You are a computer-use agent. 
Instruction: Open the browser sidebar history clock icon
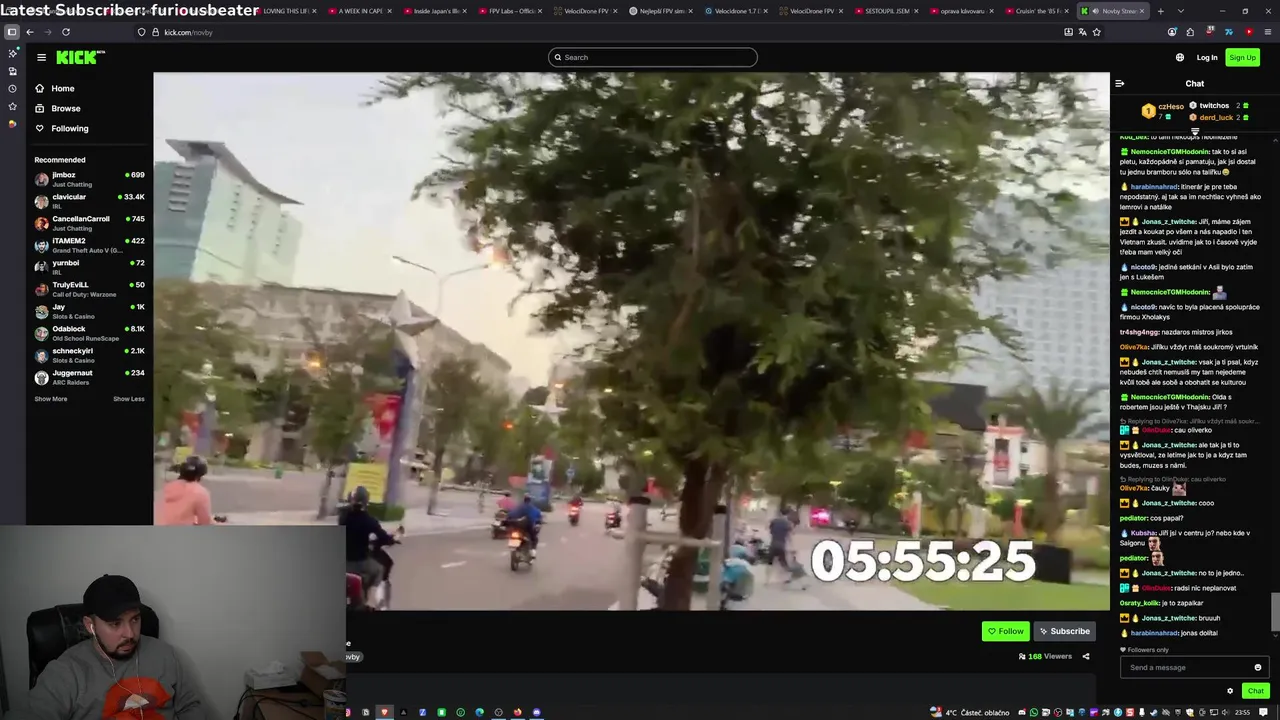[12, 88]
